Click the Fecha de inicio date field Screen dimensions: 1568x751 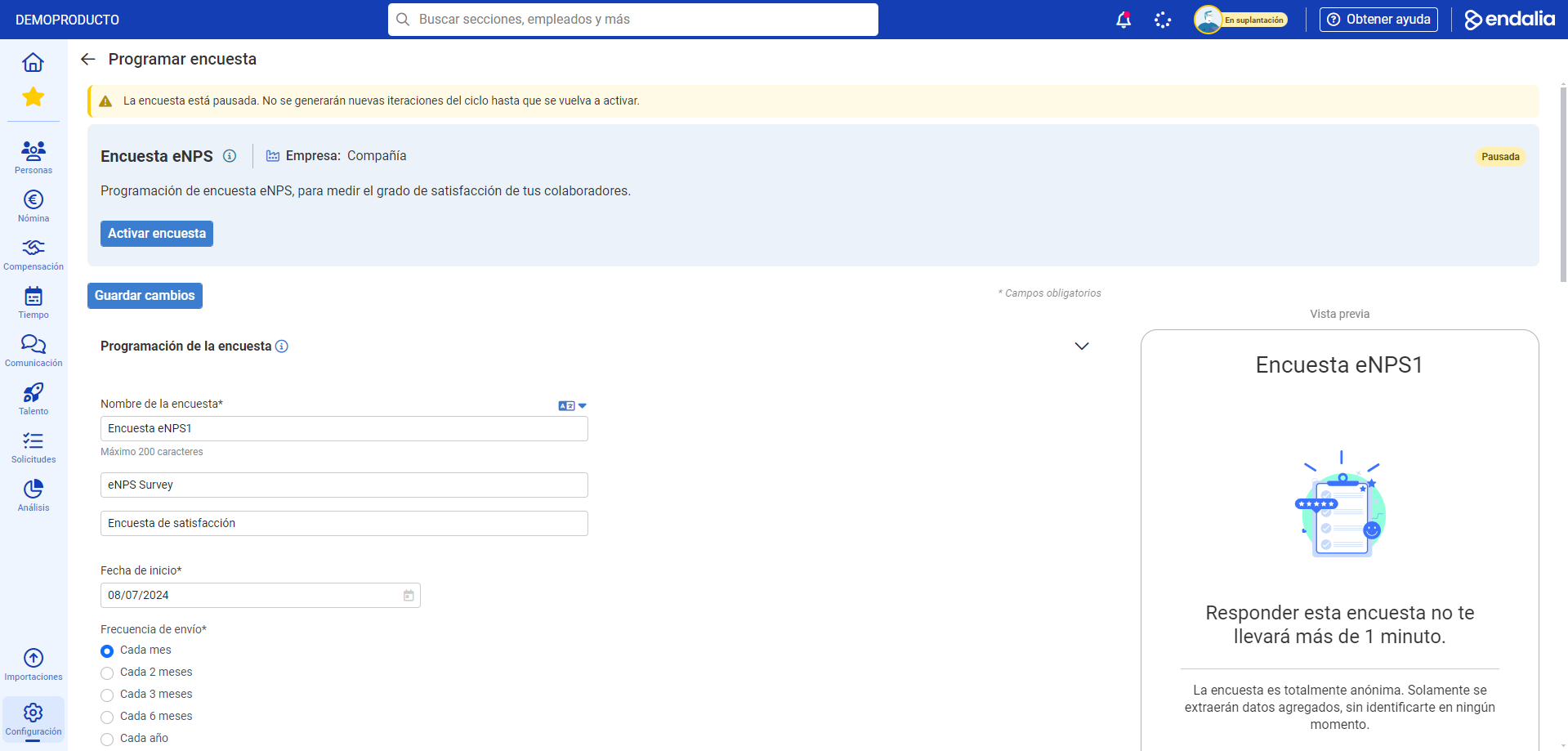click(260, 596)
